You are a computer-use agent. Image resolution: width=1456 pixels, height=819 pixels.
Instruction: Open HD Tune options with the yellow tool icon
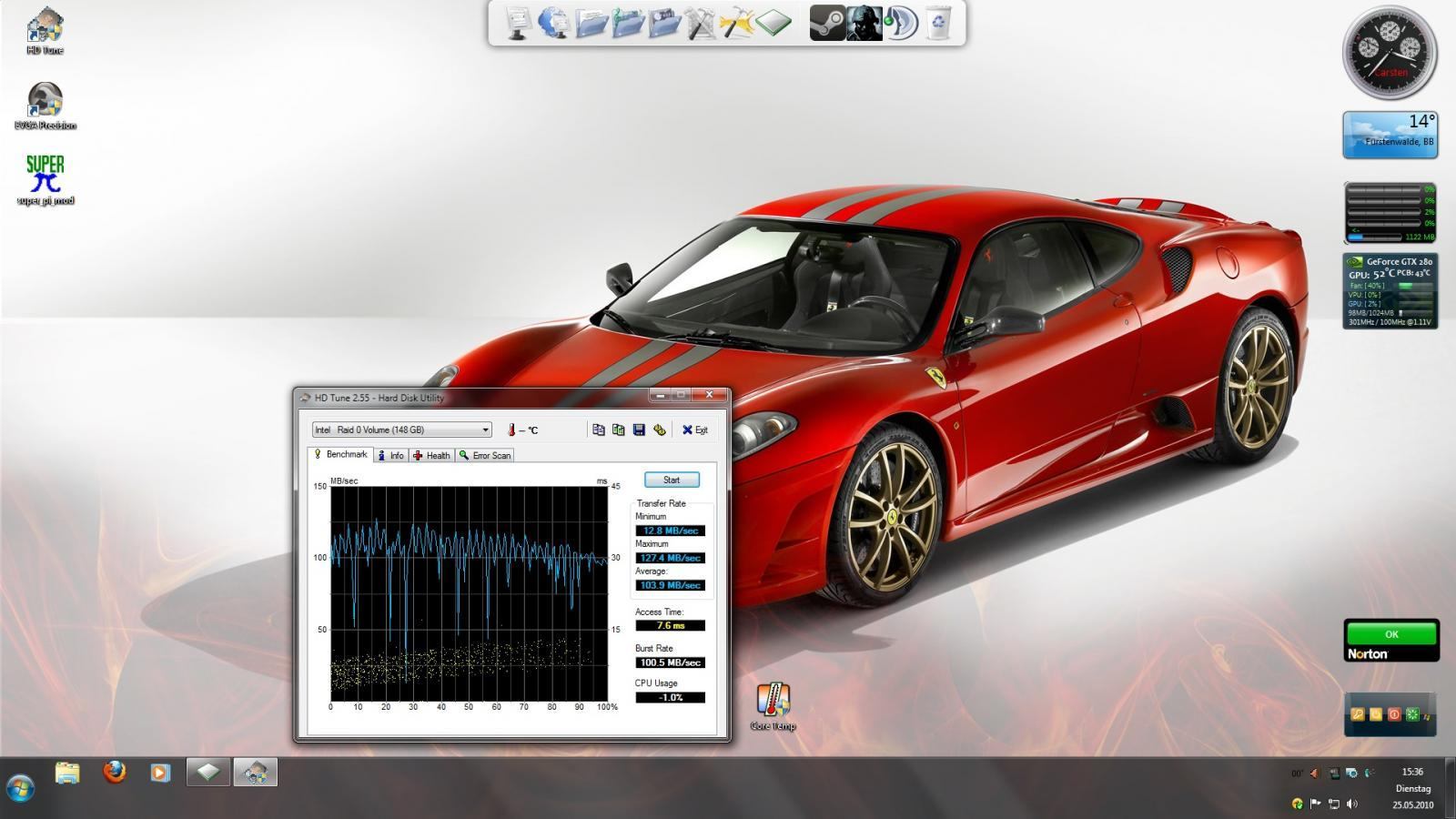[x=659, y=430]
